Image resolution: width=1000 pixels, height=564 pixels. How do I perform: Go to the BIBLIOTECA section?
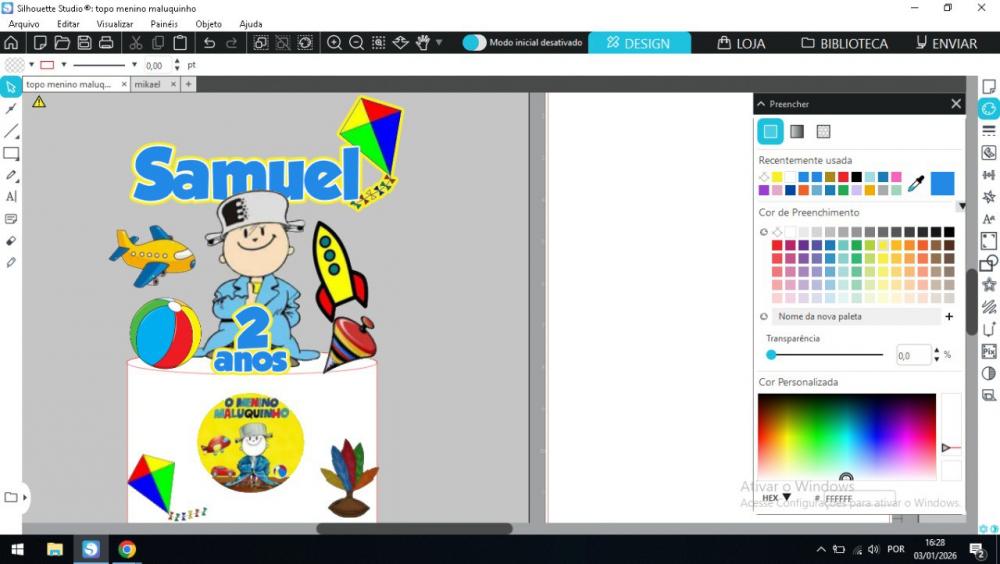[x=844, y=43]
